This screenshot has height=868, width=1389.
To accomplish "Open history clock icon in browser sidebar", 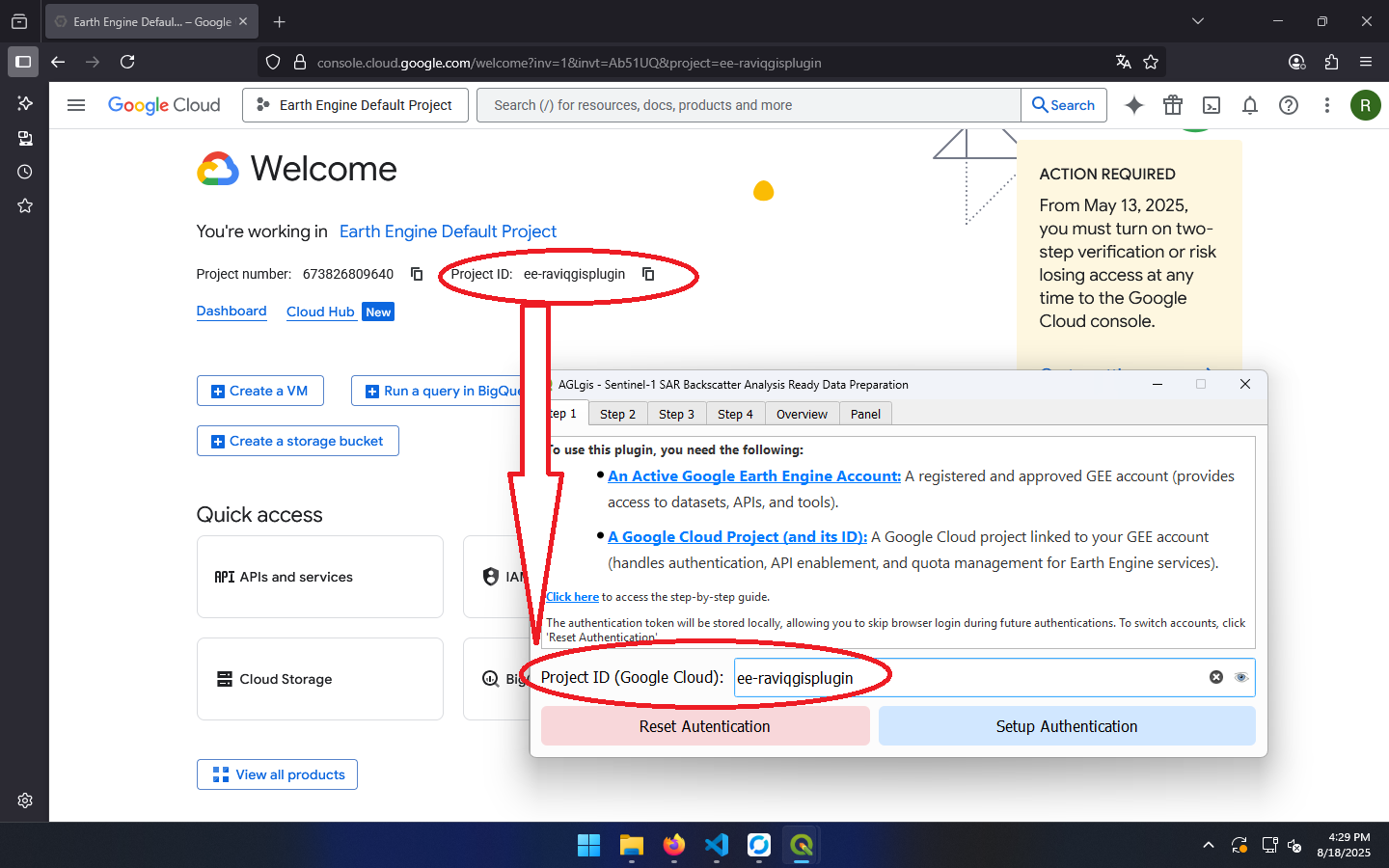I will (25, 172).
